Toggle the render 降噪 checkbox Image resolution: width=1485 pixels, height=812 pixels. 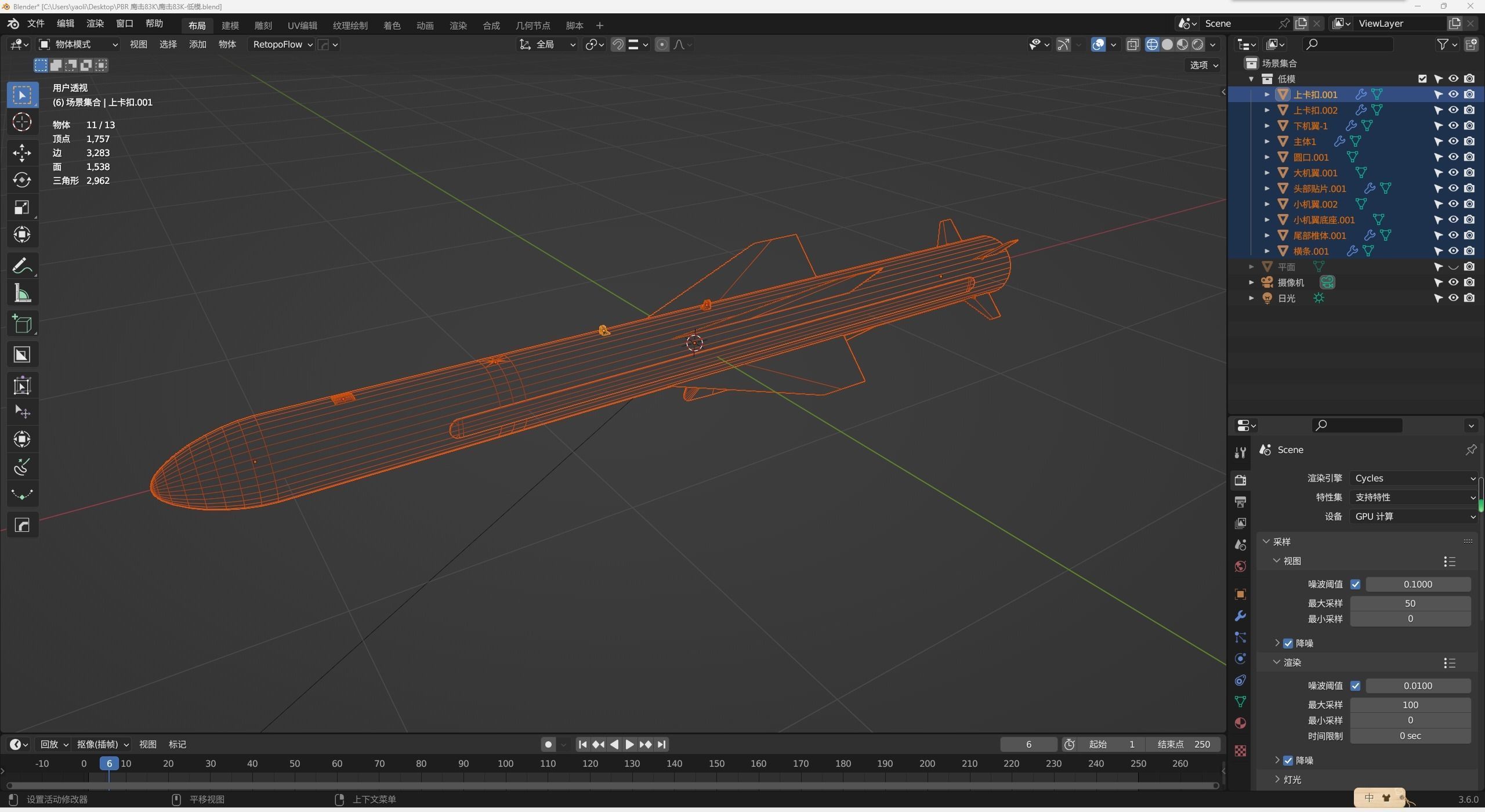[x=1288, y=760]
